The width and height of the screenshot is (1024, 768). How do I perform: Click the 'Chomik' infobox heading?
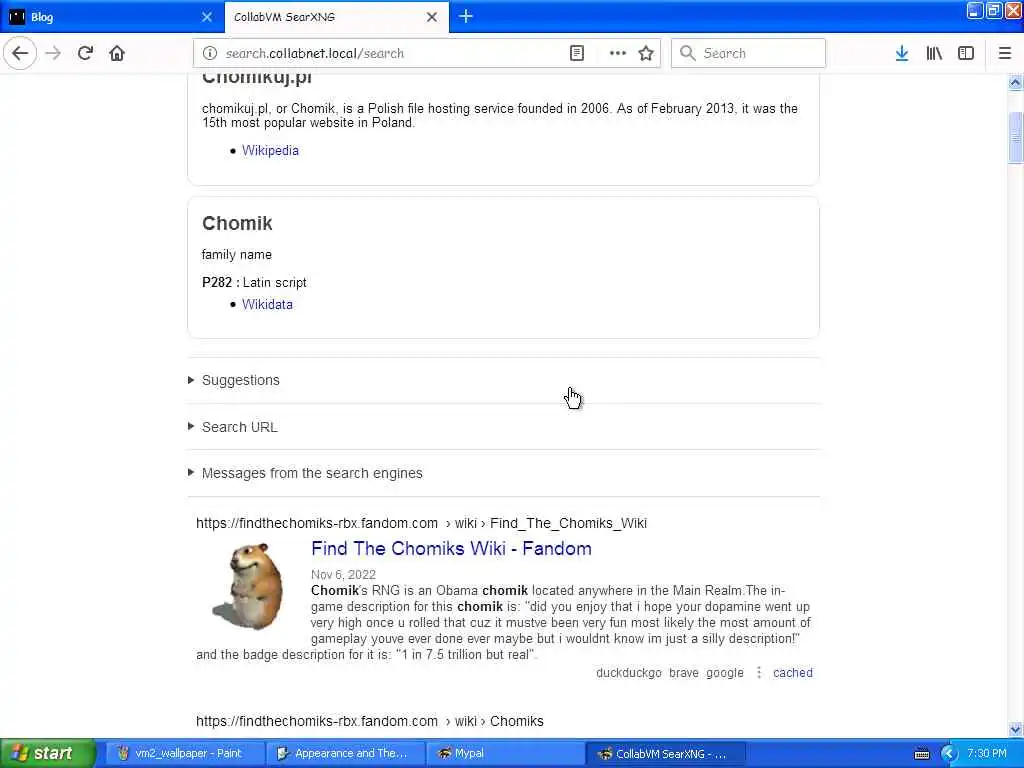[x=237, y=223]
